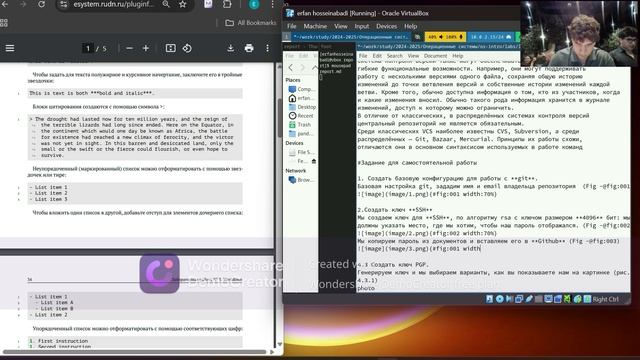Image resolution: width=640 pixels, height=360 pixels.
Task: Rotate the PDF counterclockwise
Action: (x=187, y=48)
